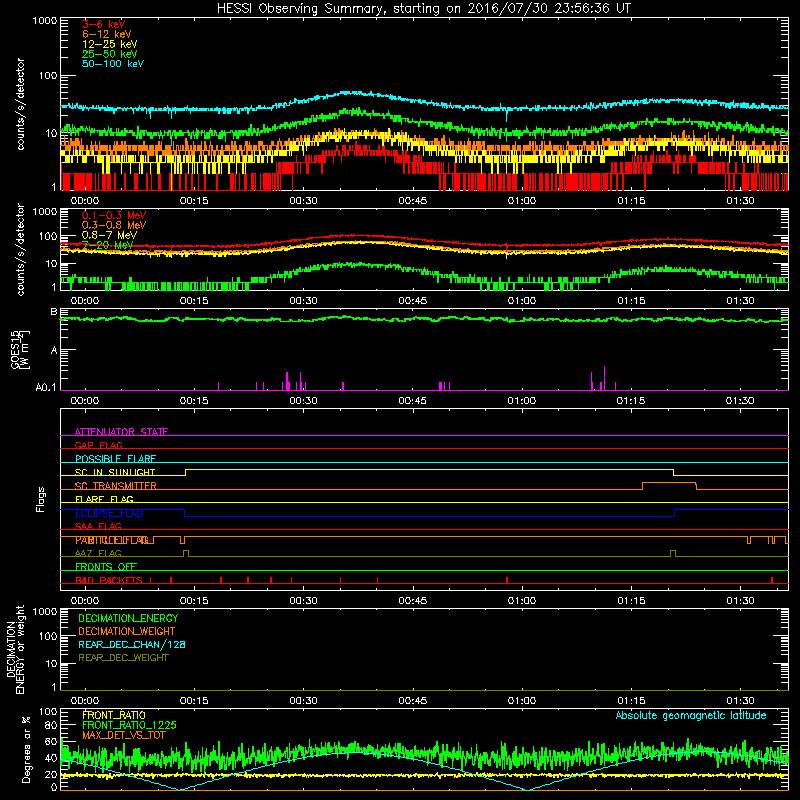Click the yellow 12-25 keV legend label
This screenshot has height=800, width=800.
point(110,44)
